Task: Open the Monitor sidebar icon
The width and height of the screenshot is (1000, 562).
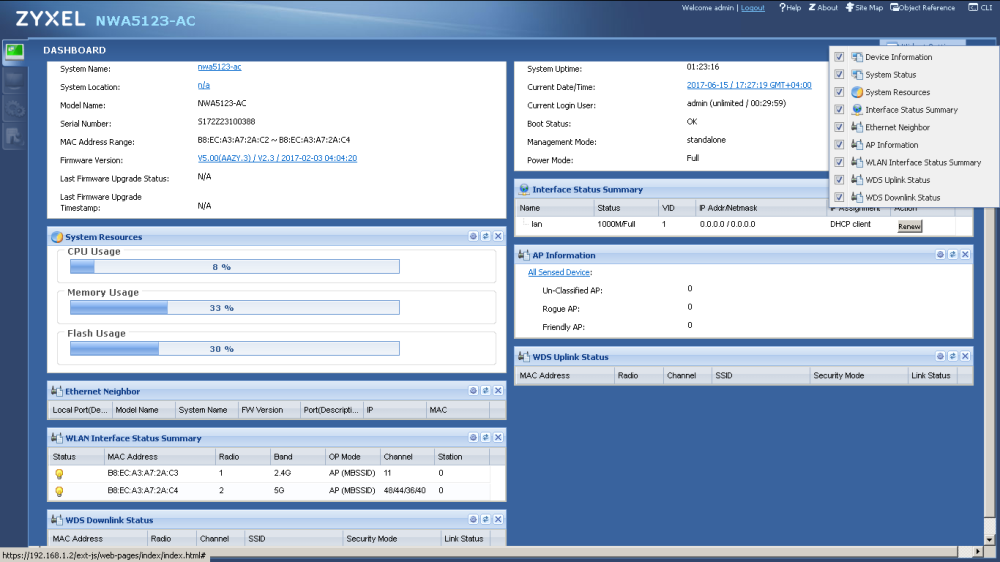Action: [x=14, y=80]
